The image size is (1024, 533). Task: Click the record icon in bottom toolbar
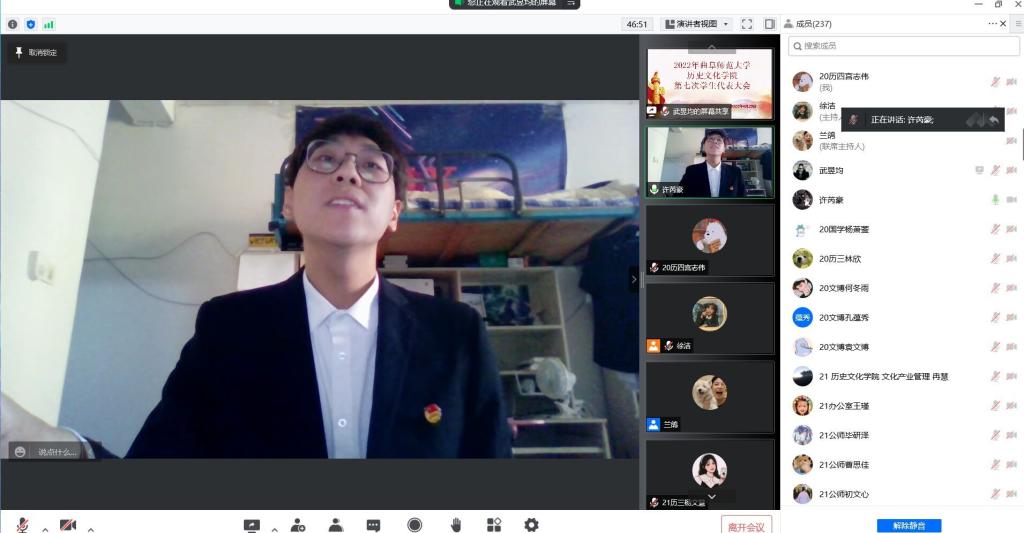[414, 525]
